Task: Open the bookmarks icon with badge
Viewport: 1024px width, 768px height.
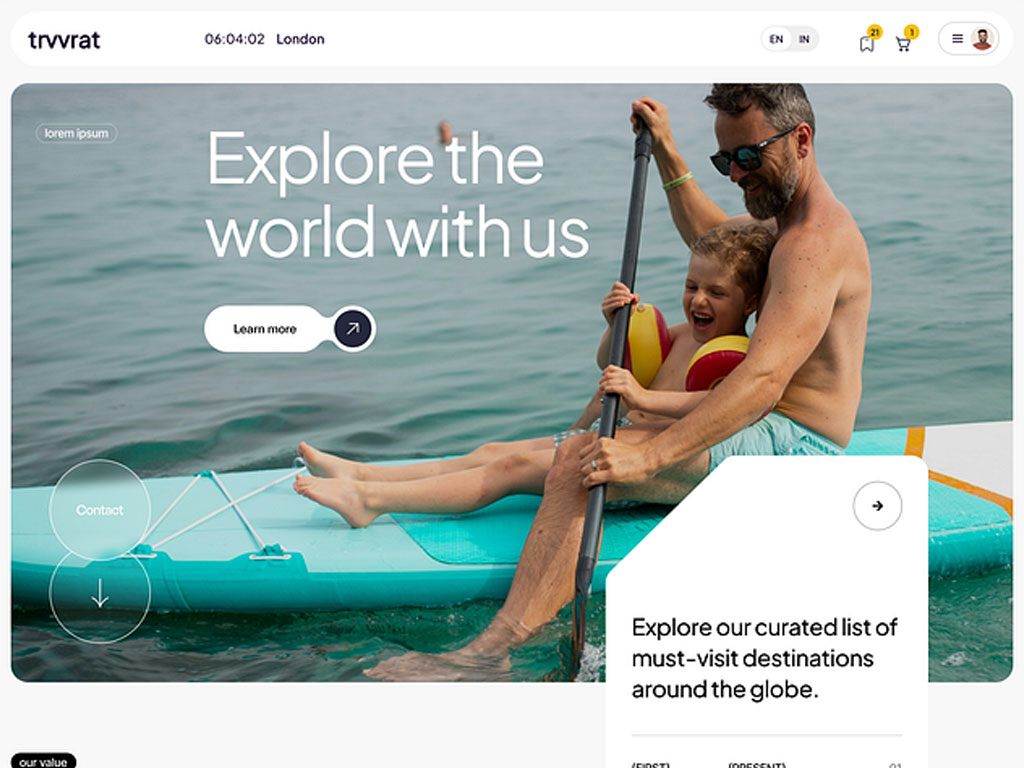Action: pyautogui.click(x=867, y=44)
